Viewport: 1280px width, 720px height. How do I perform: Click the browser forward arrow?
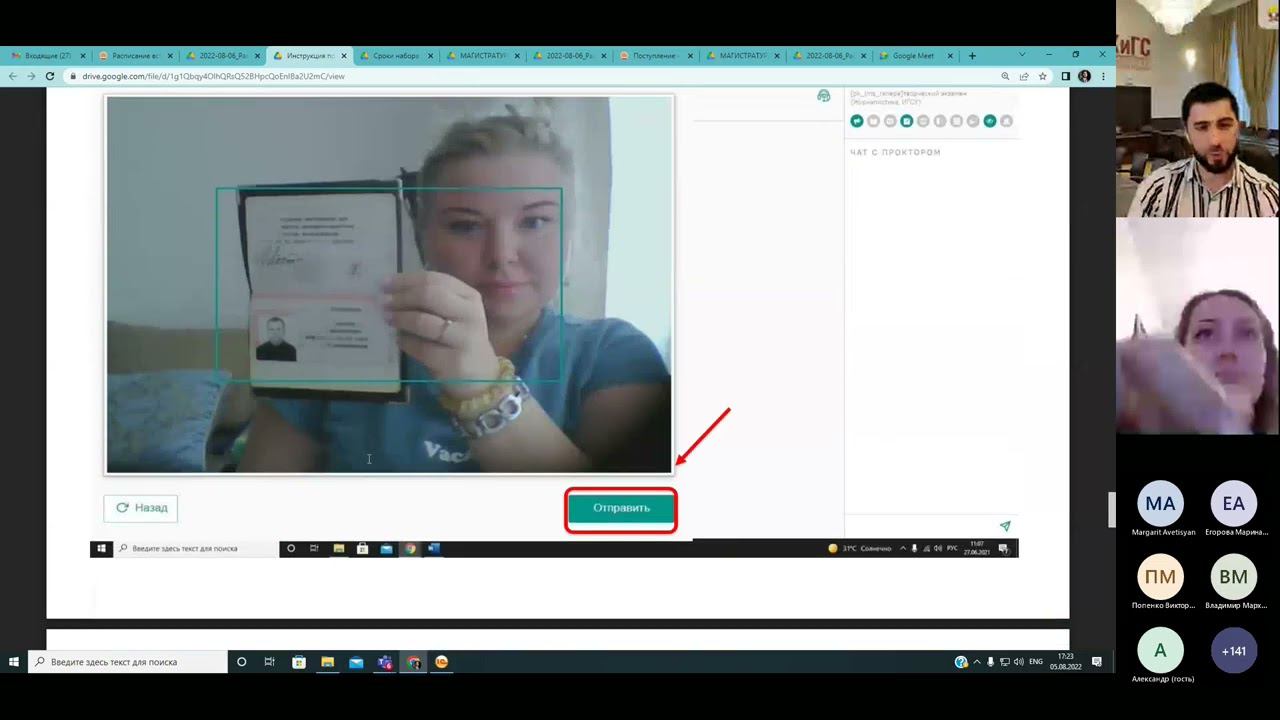point(31,76)
